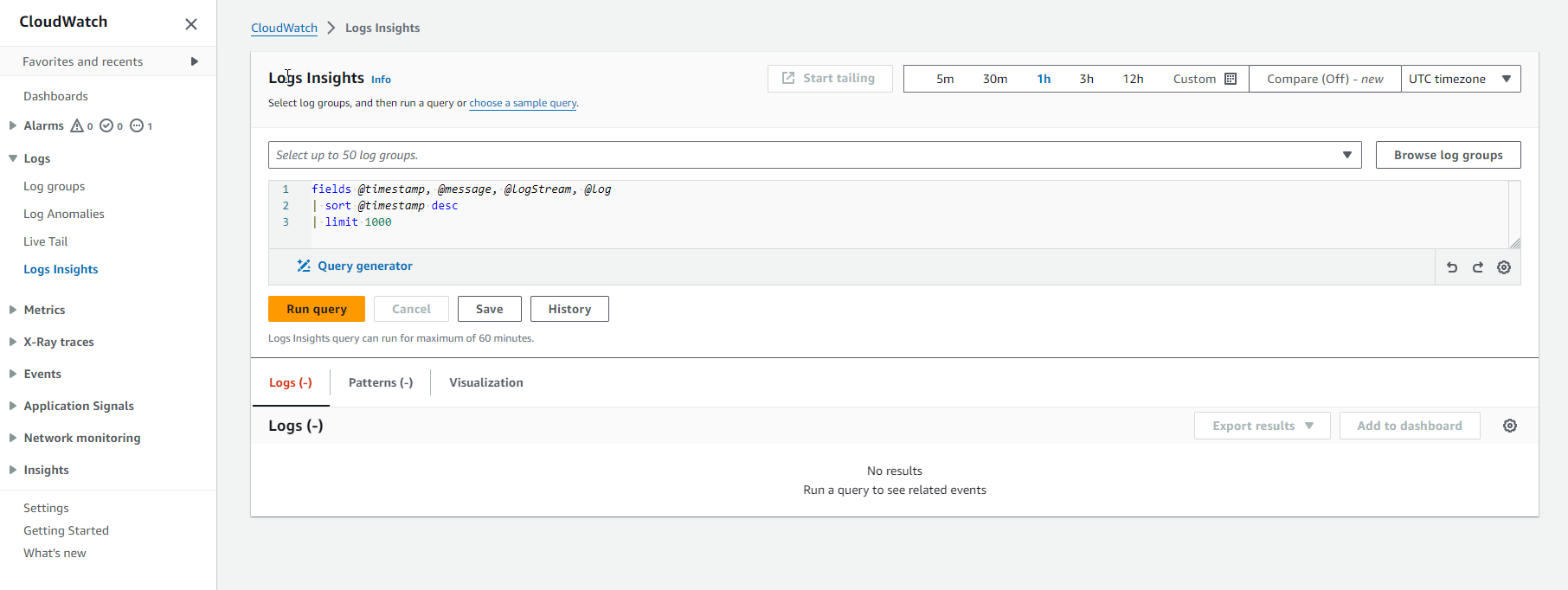The width and height of the screenshot is (1568, 590).
Task: Expand the Application Signals section
Action: pyautogui.click(x=13, y=406)
